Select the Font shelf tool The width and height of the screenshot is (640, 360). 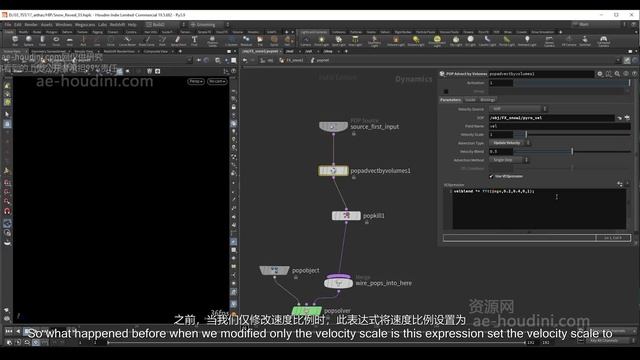pos(194,40)
